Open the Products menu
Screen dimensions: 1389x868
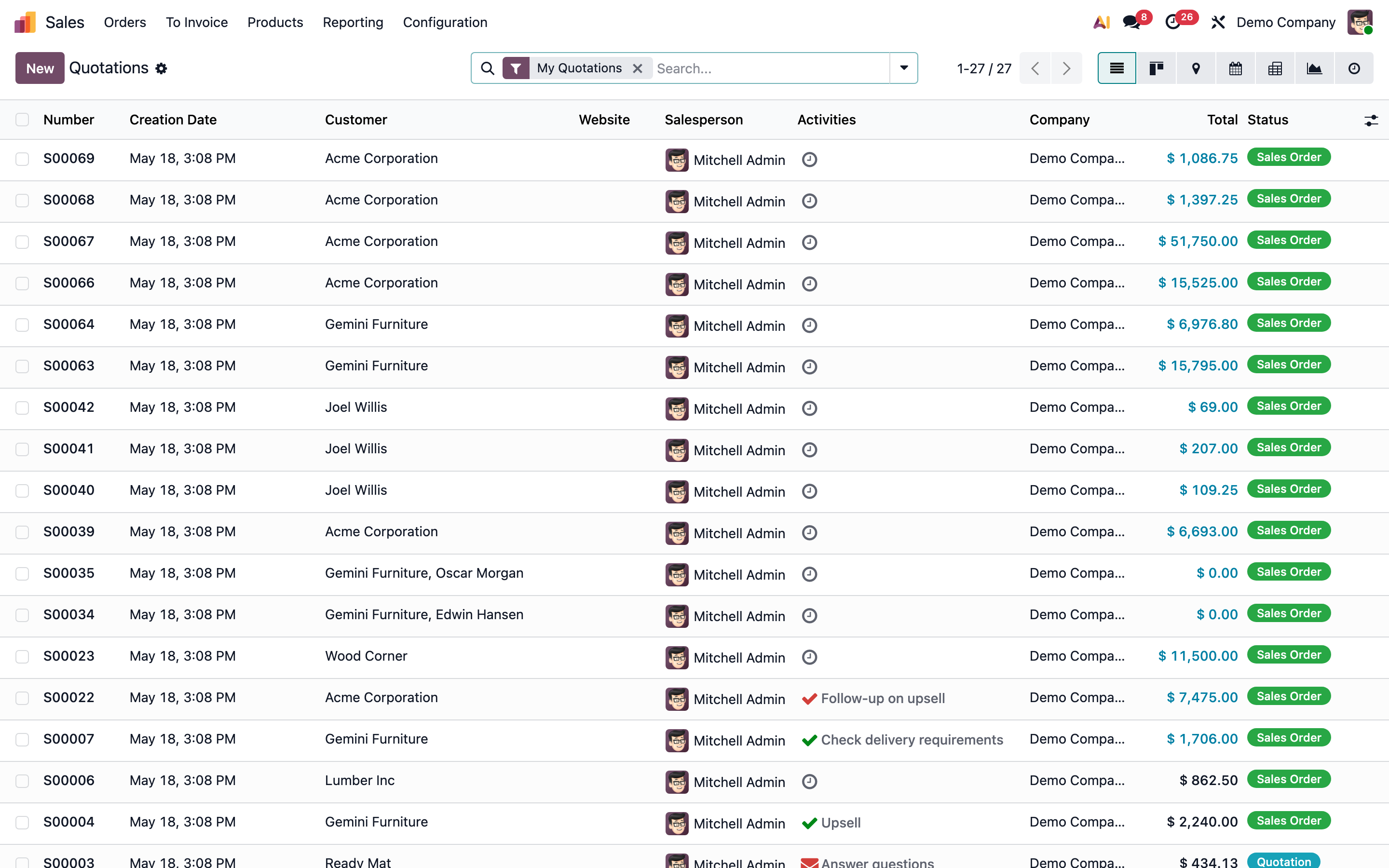(x=275, y=22)
